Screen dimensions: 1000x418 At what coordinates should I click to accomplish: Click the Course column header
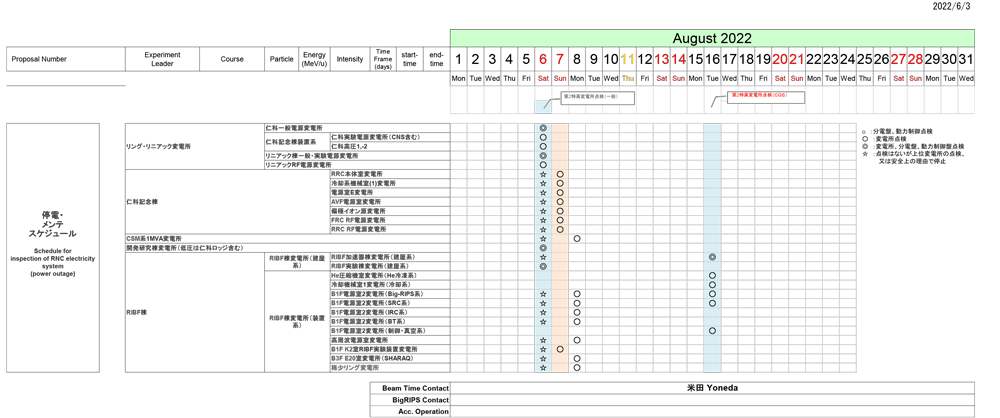click(232, 59)
